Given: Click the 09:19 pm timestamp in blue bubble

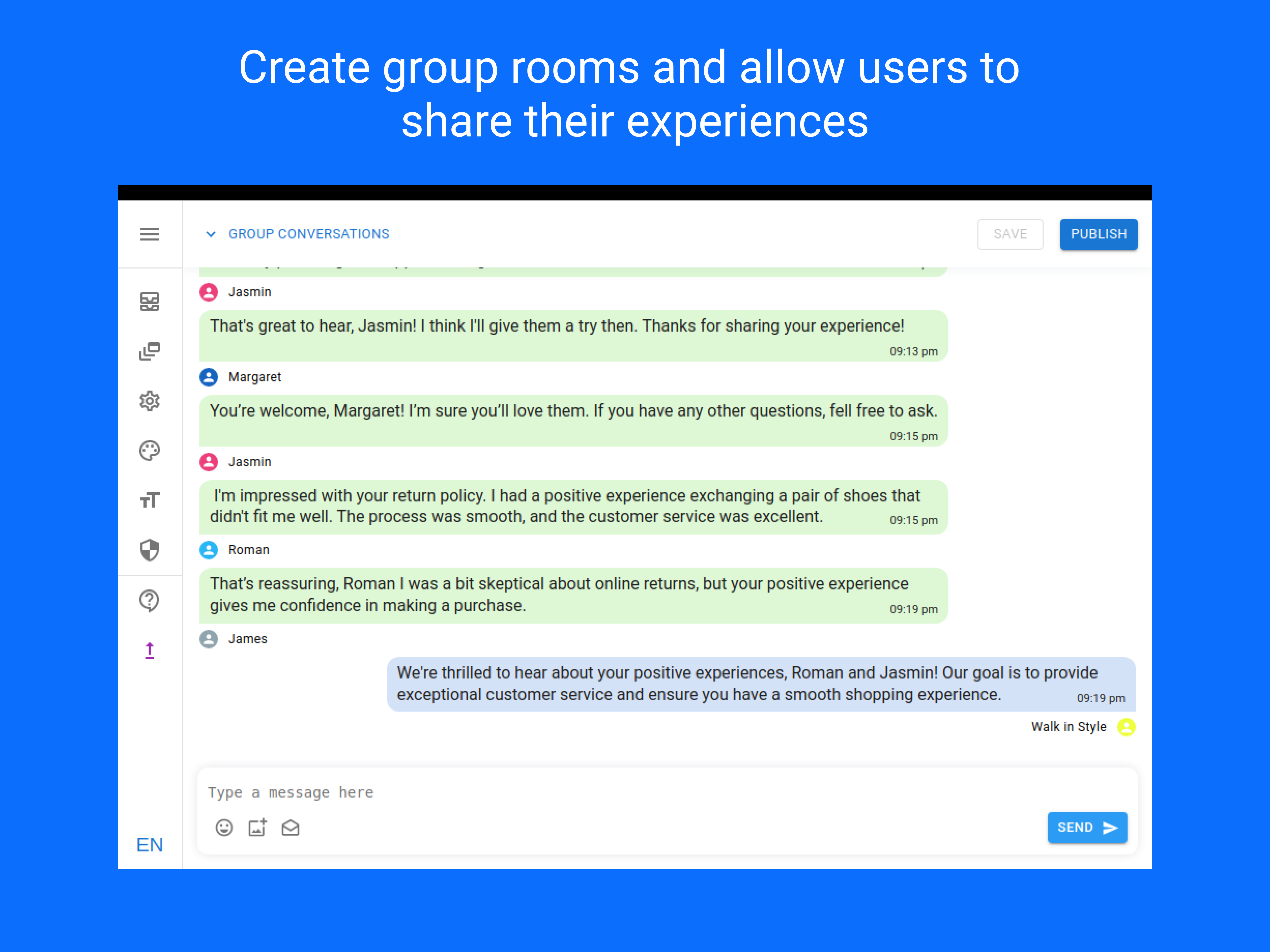Looking at the screenshot, I should (1101, 698).
